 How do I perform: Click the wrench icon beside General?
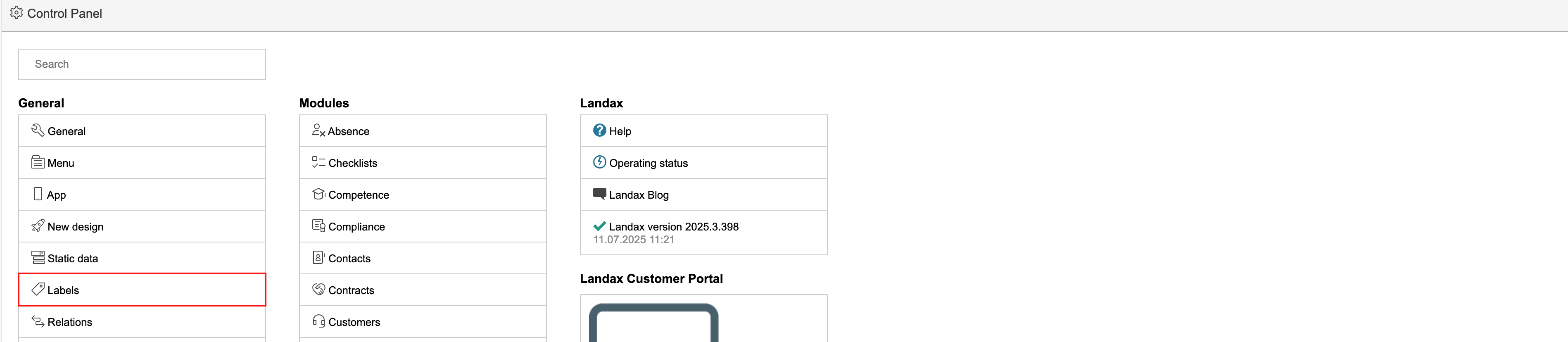(38, 130)
